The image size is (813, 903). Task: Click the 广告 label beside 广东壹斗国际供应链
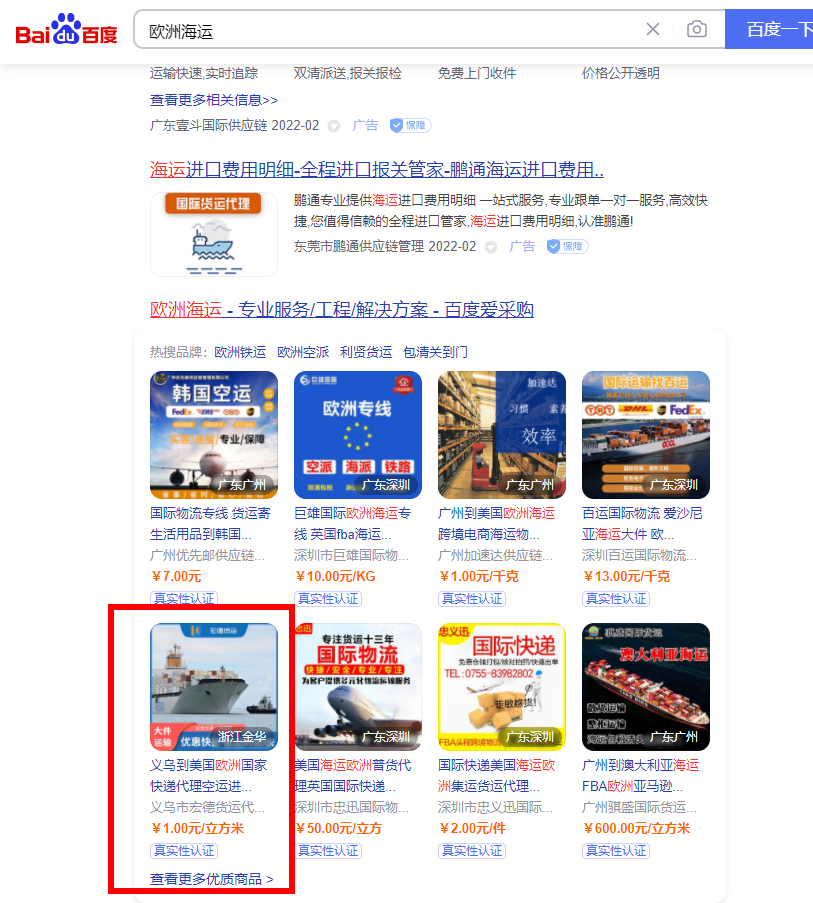(x=365, y=126)
